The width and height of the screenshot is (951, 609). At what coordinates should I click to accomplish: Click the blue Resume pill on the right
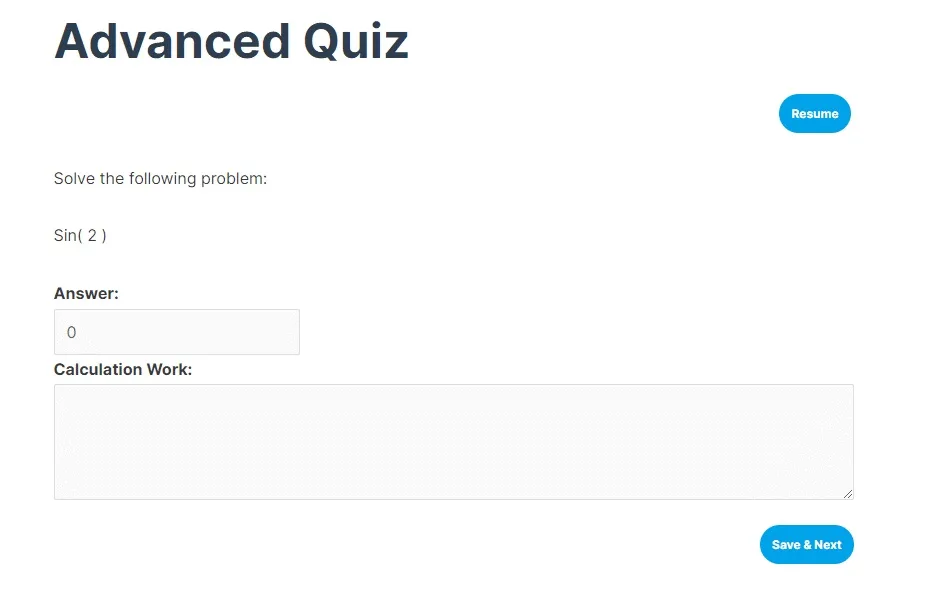(x=814, y=113)
